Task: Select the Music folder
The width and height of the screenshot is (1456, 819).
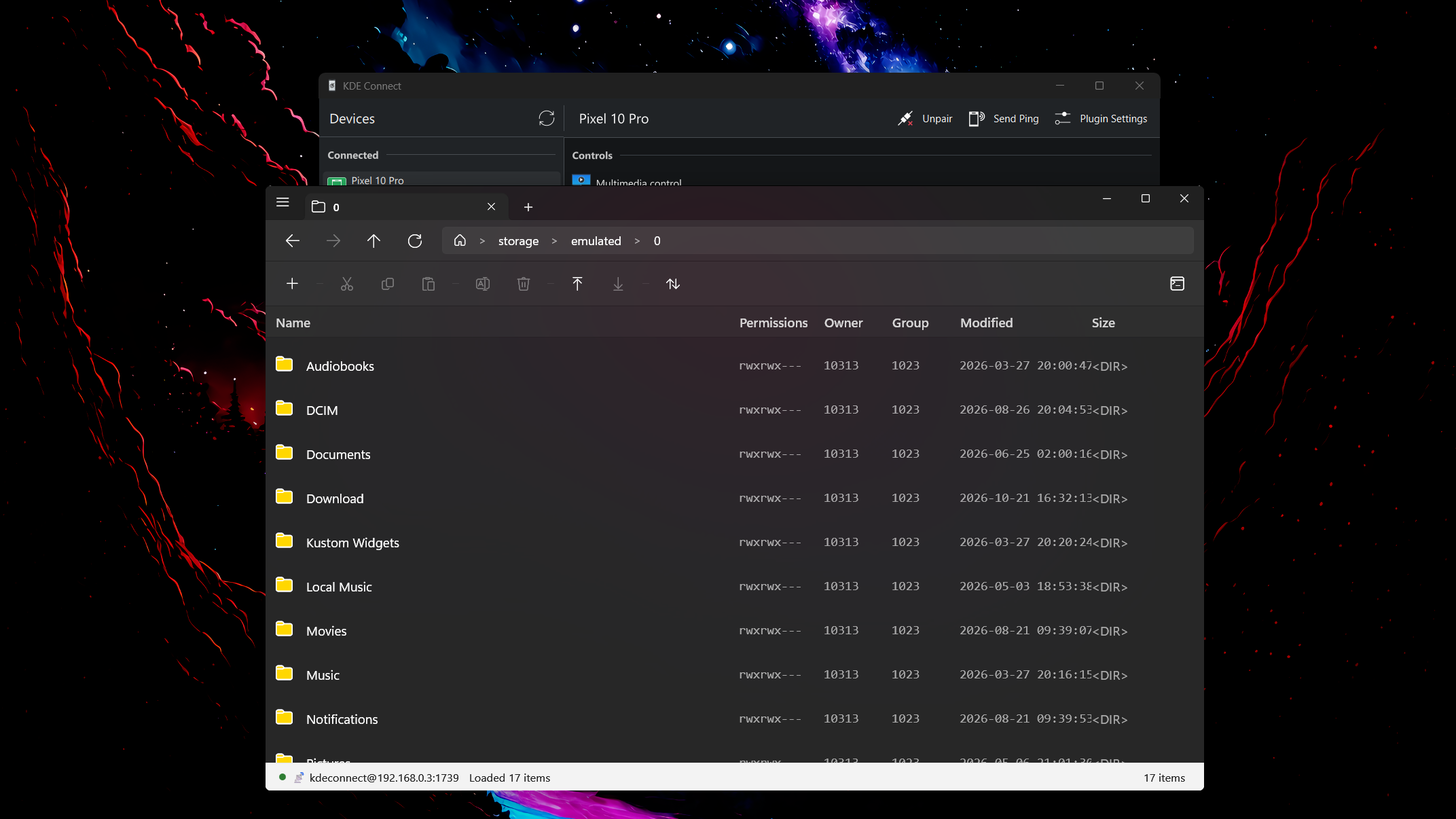Action: coord(735,675)
